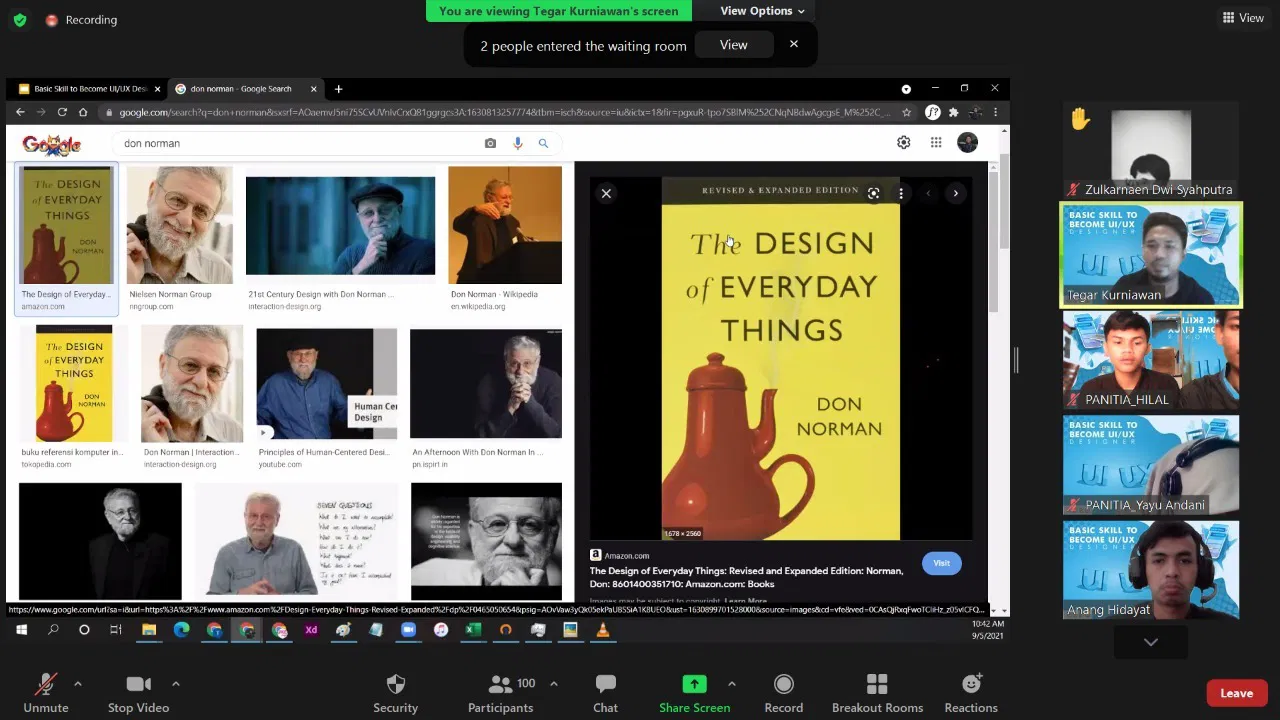
Task: Leave the meeting
Action: coord(1236,693)
